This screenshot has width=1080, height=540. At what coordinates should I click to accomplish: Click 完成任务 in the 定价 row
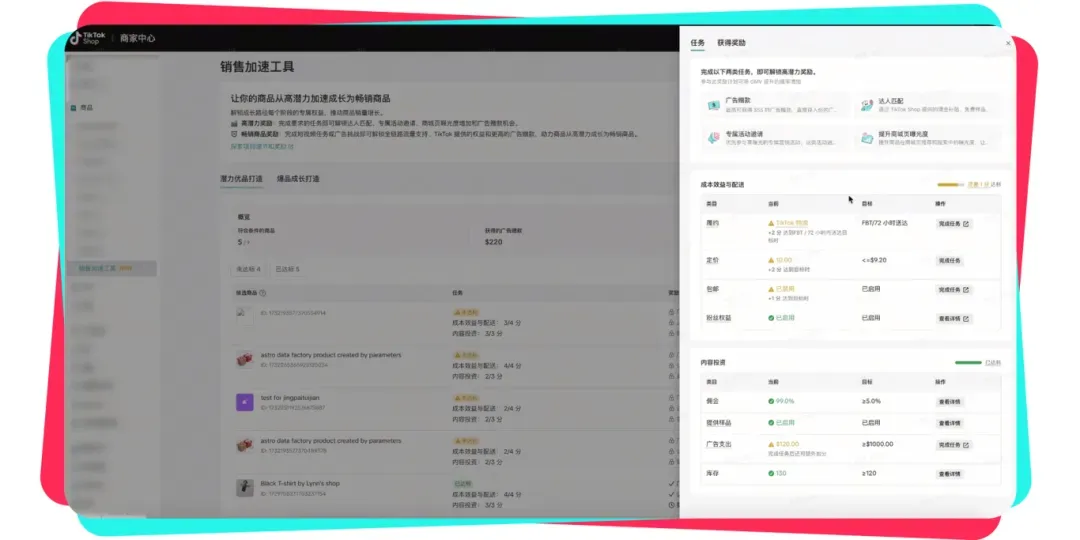tap(949, 260)
